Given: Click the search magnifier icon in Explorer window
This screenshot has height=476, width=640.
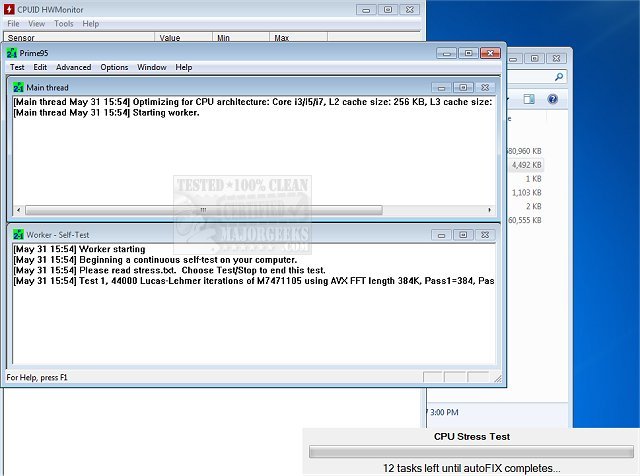Looking at the screenshot, I should click(x=559, y=77).
